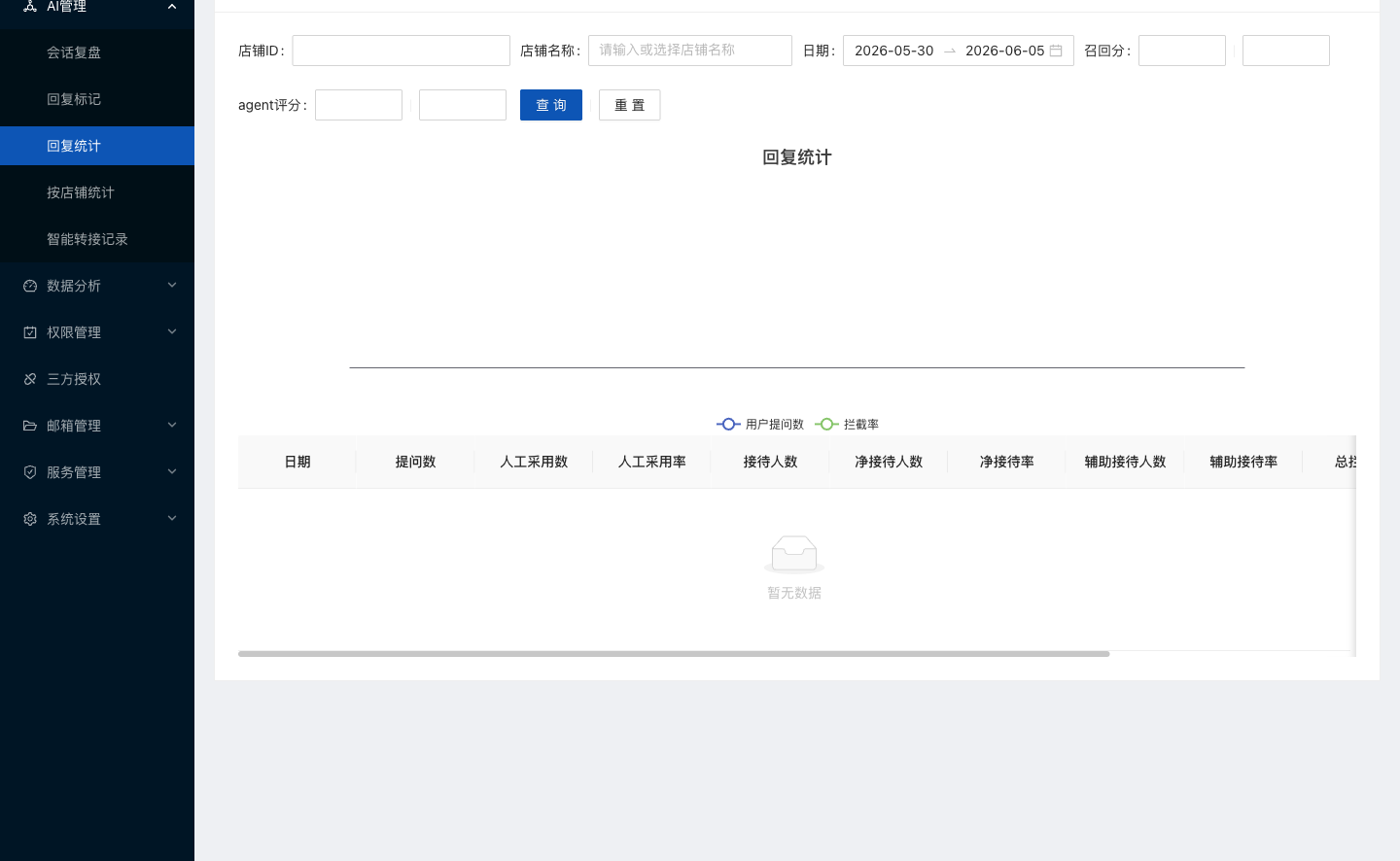Click the 邮箱管理 folder icon
Screen dimensions: 1400x861
(30, 426)
